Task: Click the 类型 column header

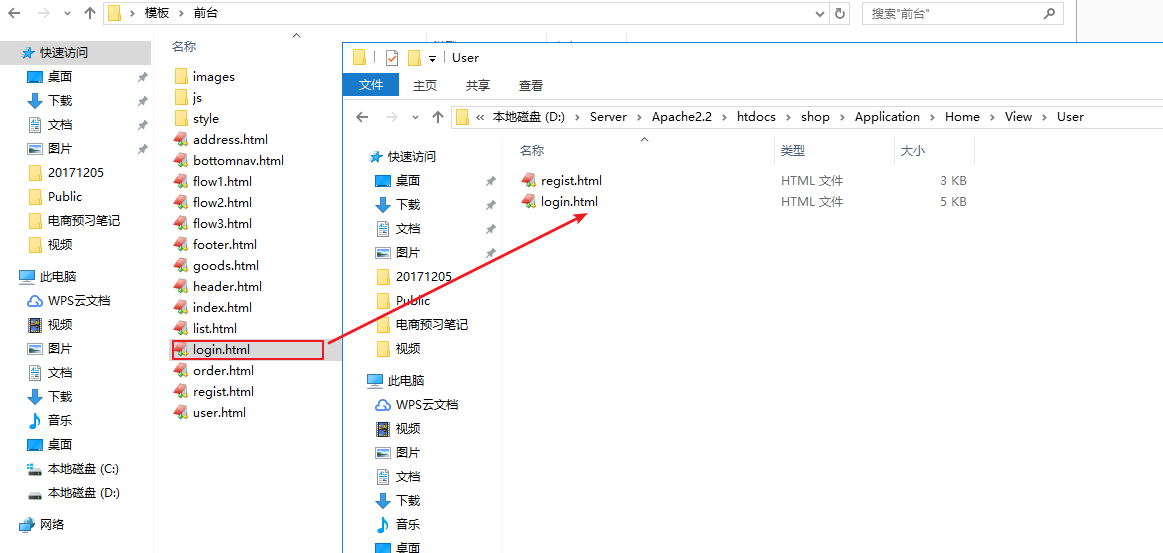Action: point(793,151)
